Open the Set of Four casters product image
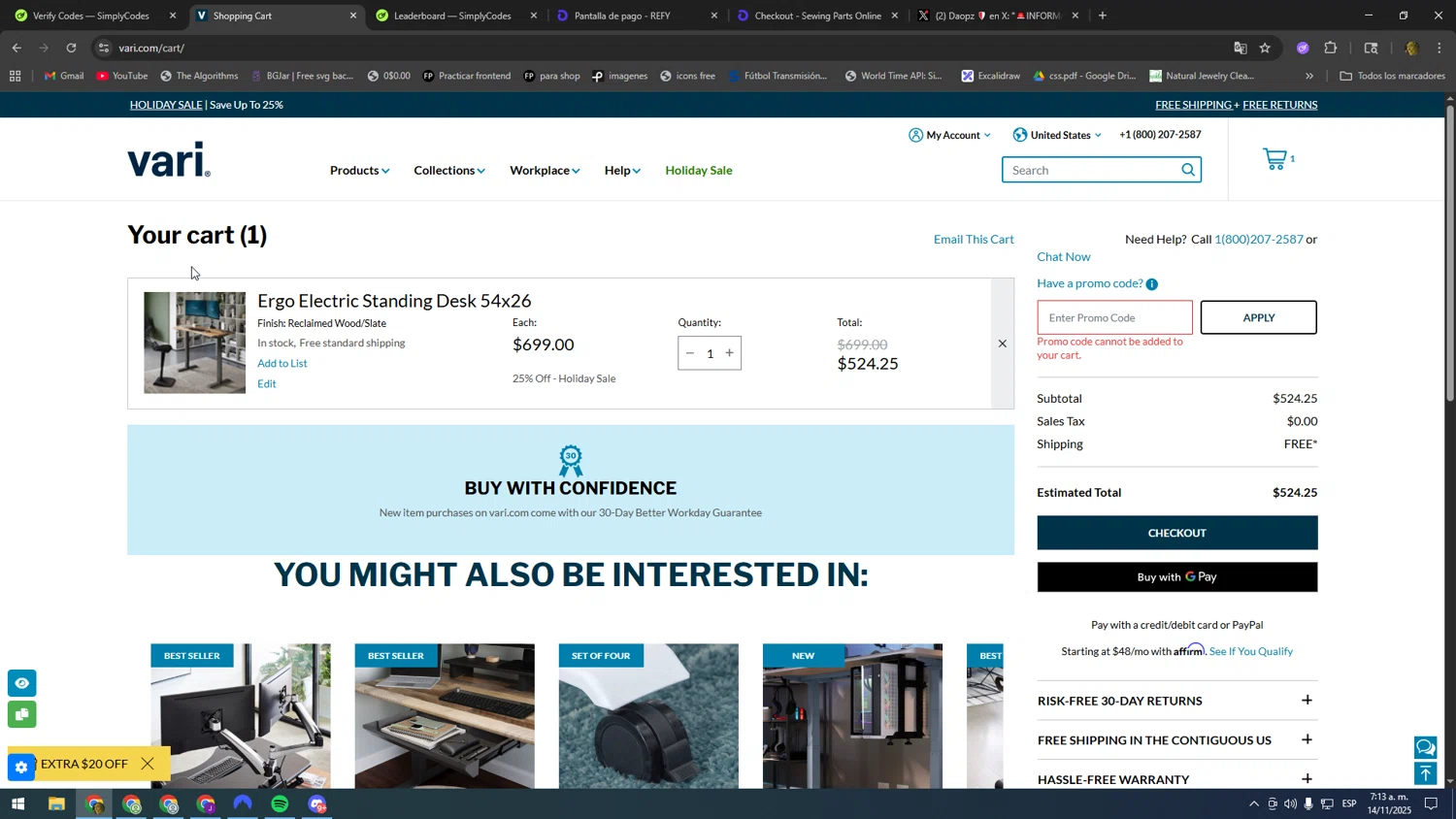 [x=648, y=716]
